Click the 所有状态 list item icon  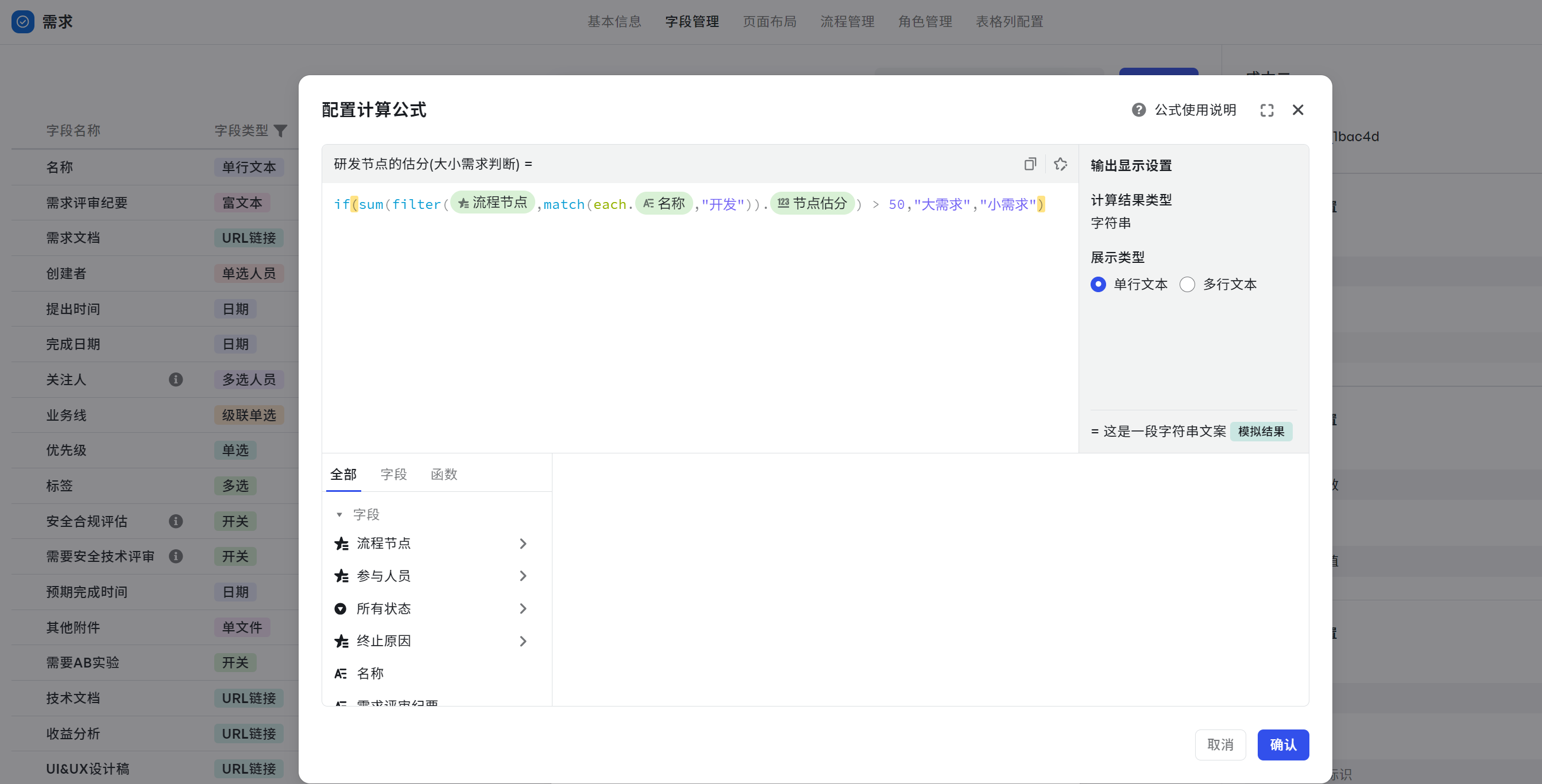point(341,609)
